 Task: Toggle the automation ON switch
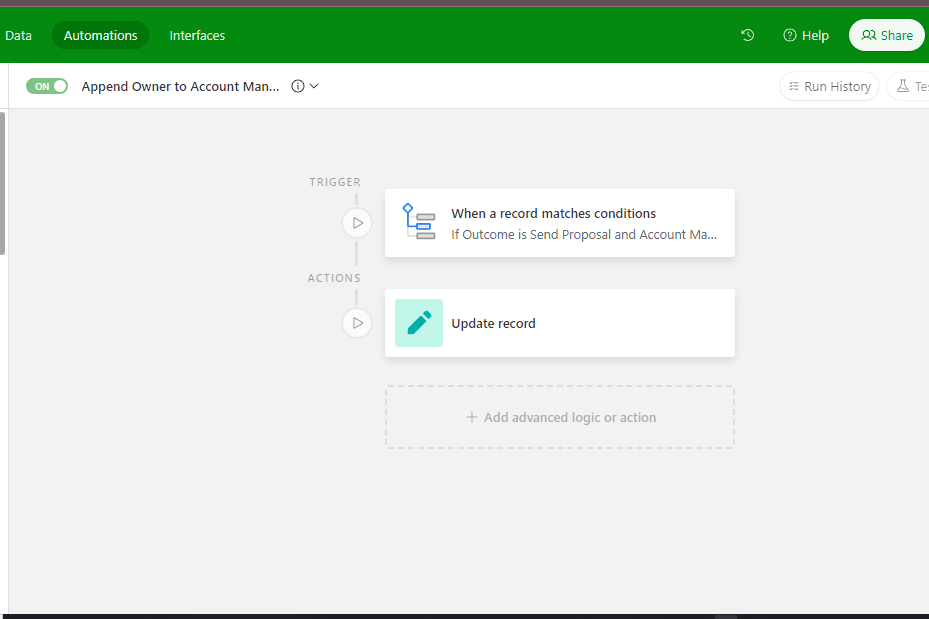click(47, 87)
